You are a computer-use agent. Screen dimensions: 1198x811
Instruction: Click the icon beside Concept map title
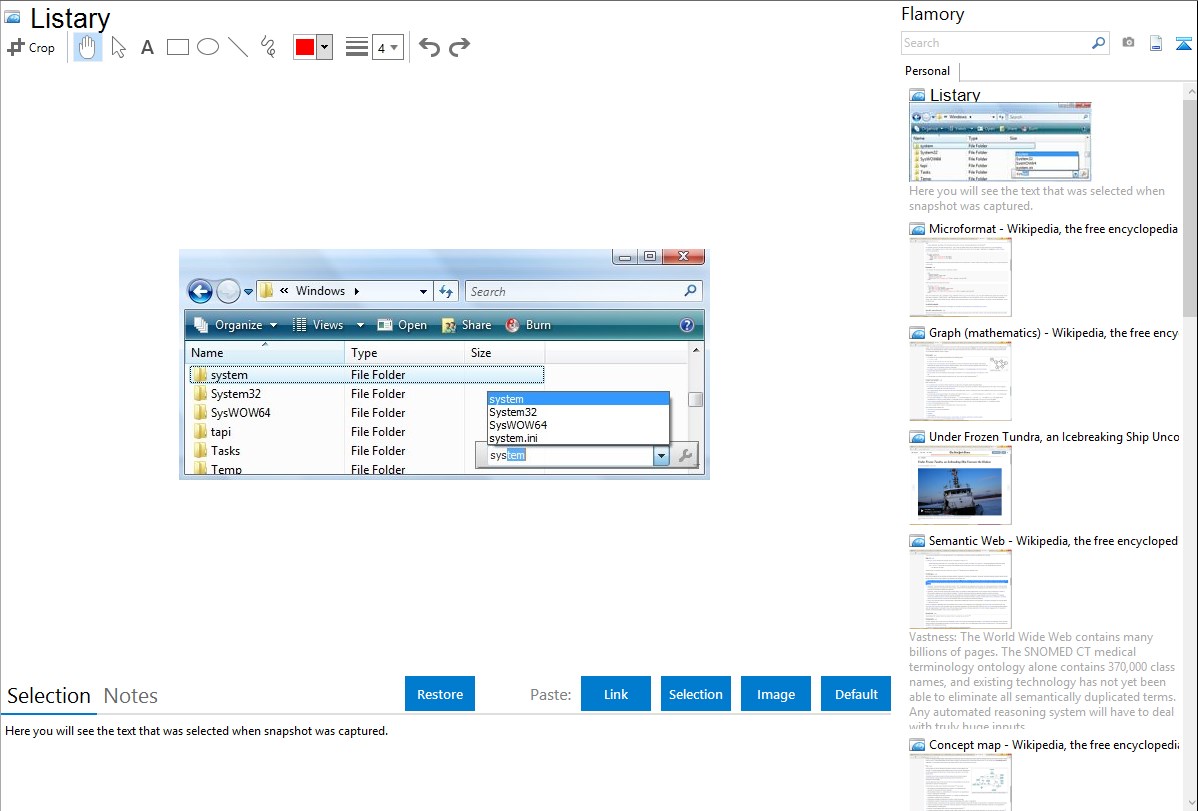(x=917, y=745)
